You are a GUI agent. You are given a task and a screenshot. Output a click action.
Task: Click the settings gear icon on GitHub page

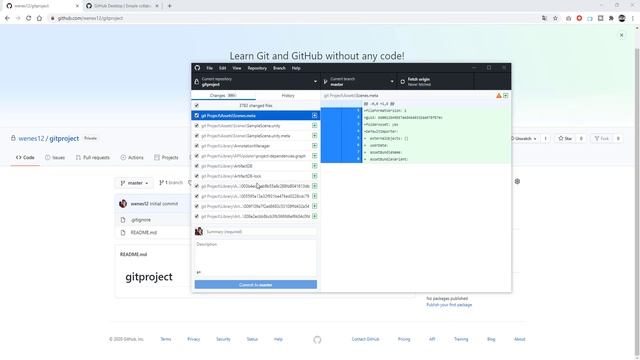click(517, 181)
